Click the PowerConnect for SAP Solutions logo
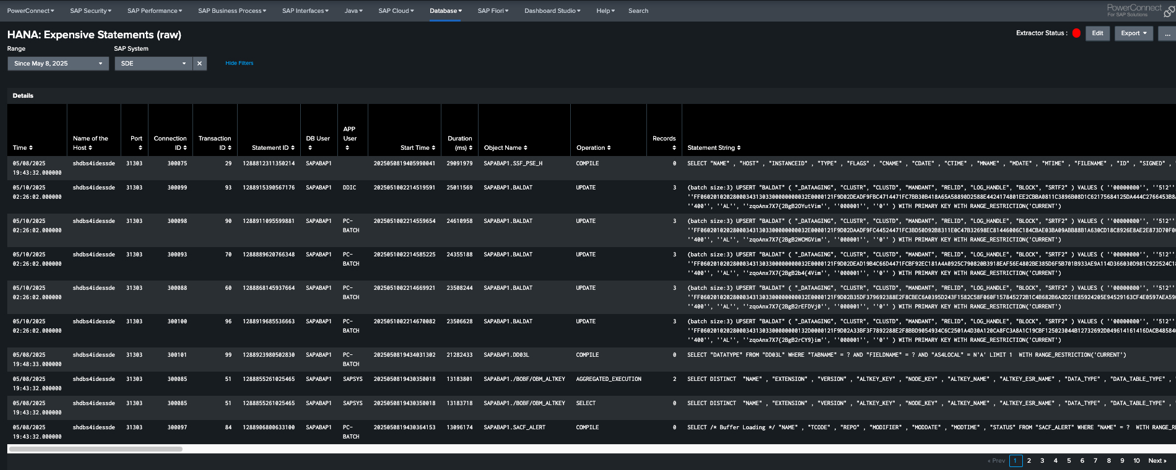 1140,11
